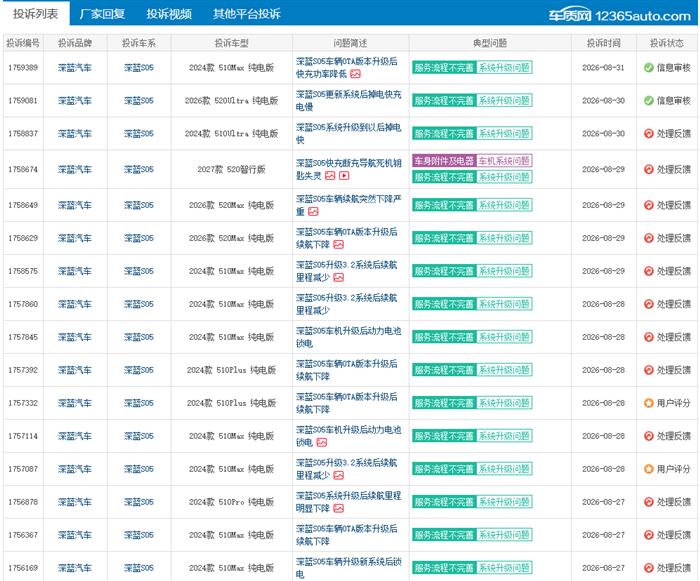
Task: Click red 处理反馈 status icon for 1758837
Action: [649, 134]
